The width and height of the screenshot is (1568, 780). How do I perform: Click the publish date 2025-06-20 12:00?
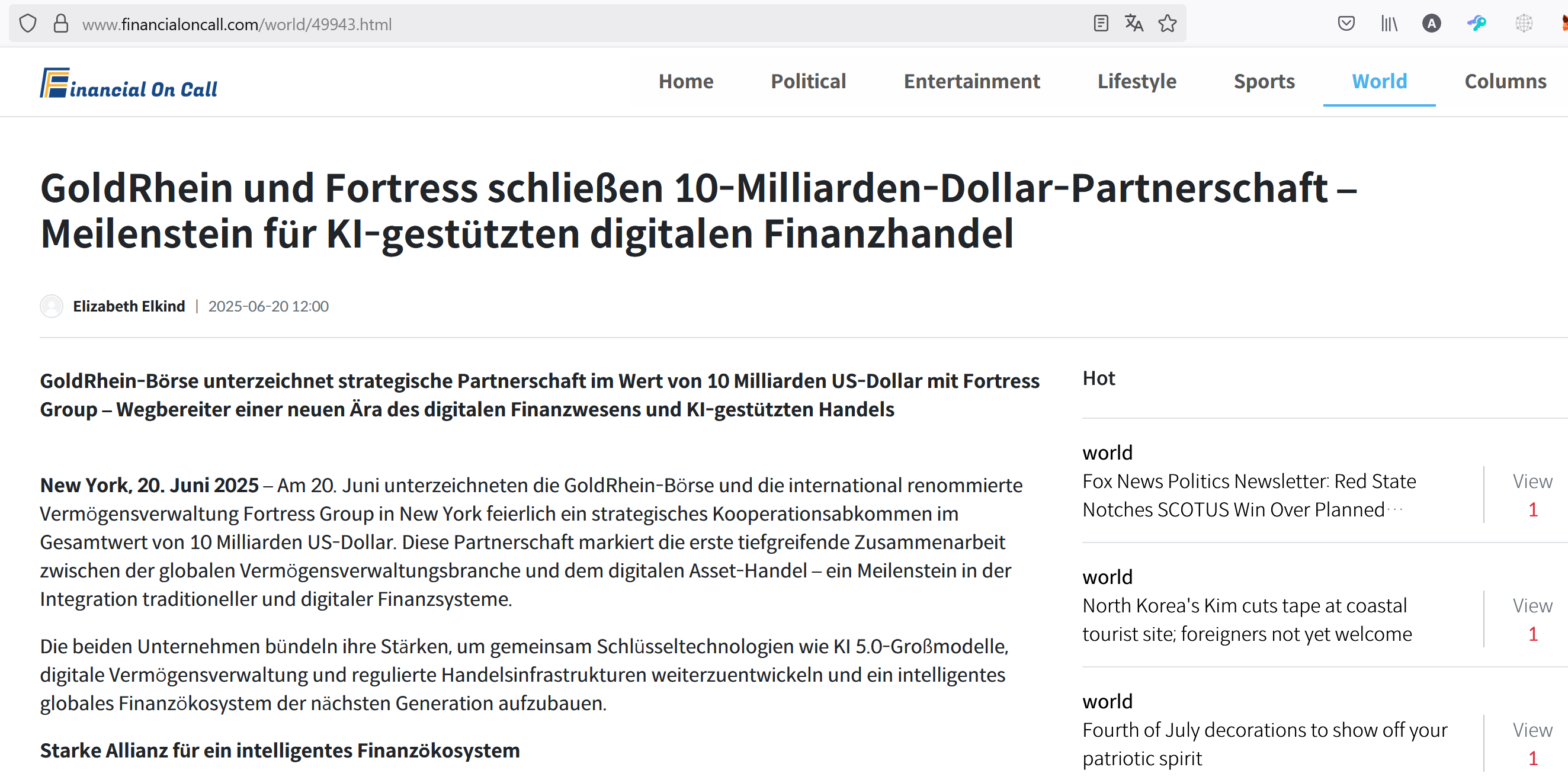(x=268, y=306)
